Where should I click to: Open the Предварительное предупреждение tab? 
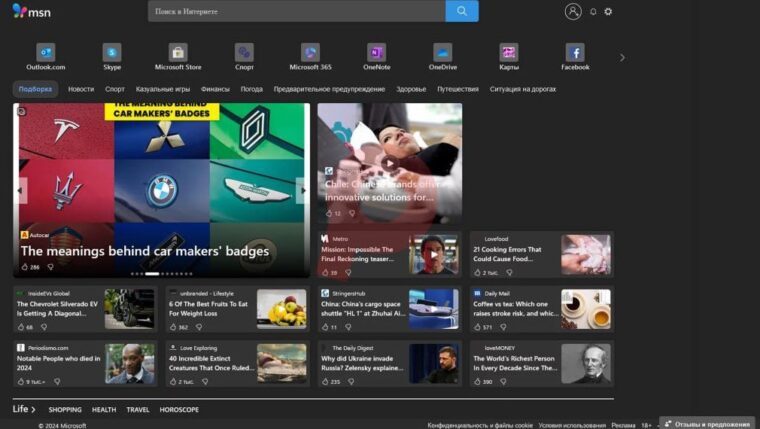[x=329, y=89]
